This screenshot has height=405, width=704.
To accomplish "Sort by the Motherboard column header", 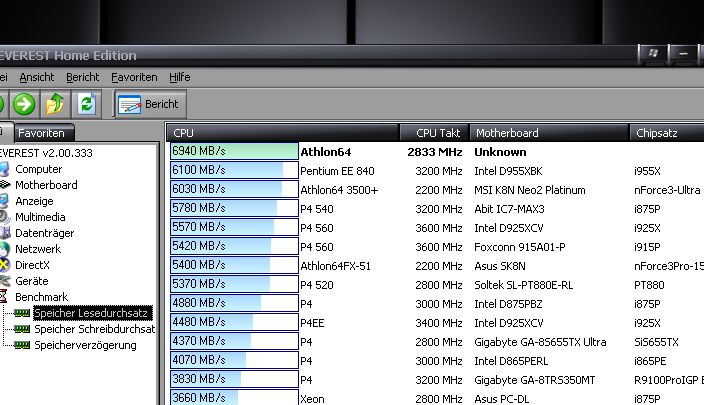I will pos(549,133).
